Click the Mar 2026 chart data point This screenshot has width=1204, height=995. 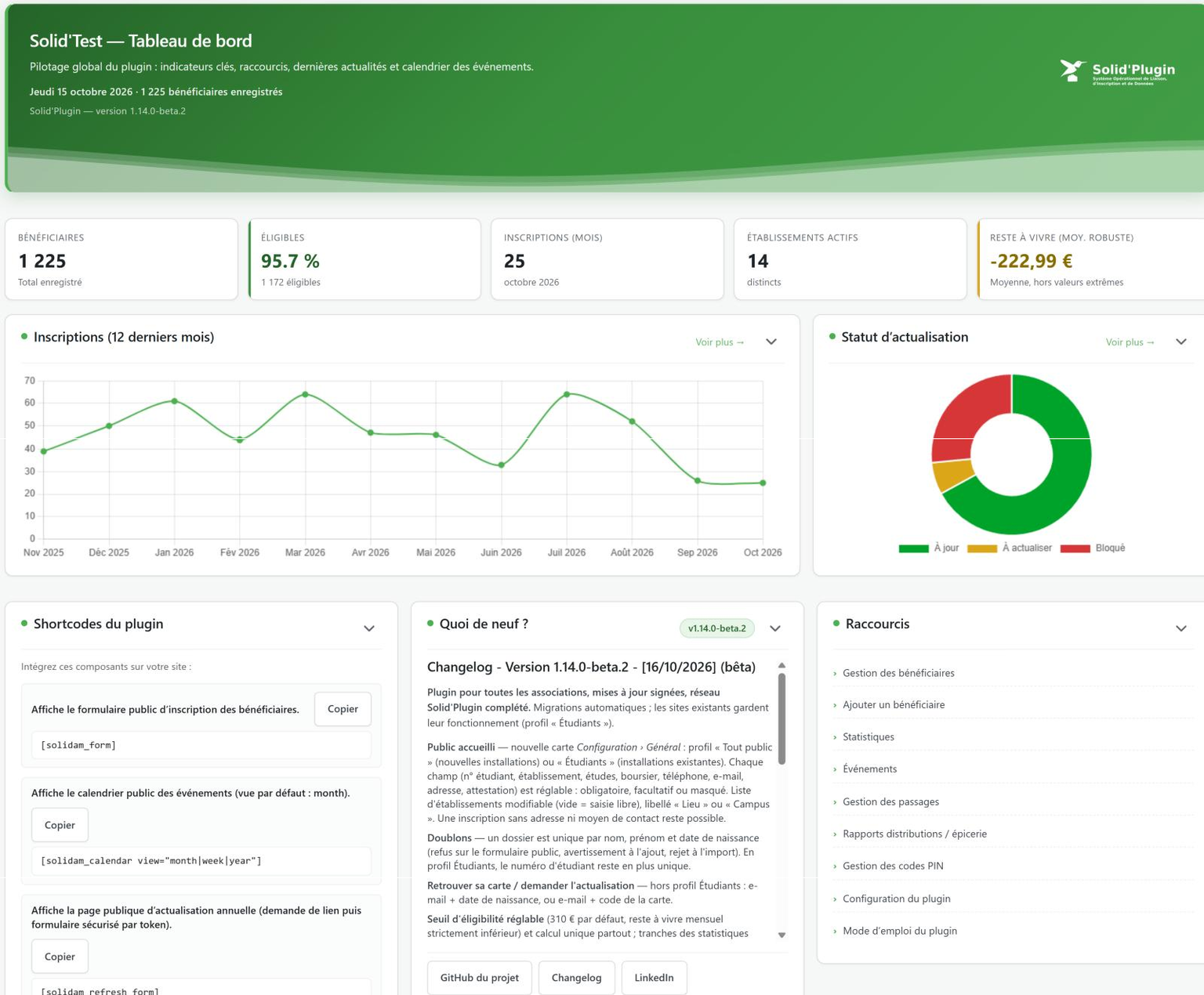[x=305, y=395]
